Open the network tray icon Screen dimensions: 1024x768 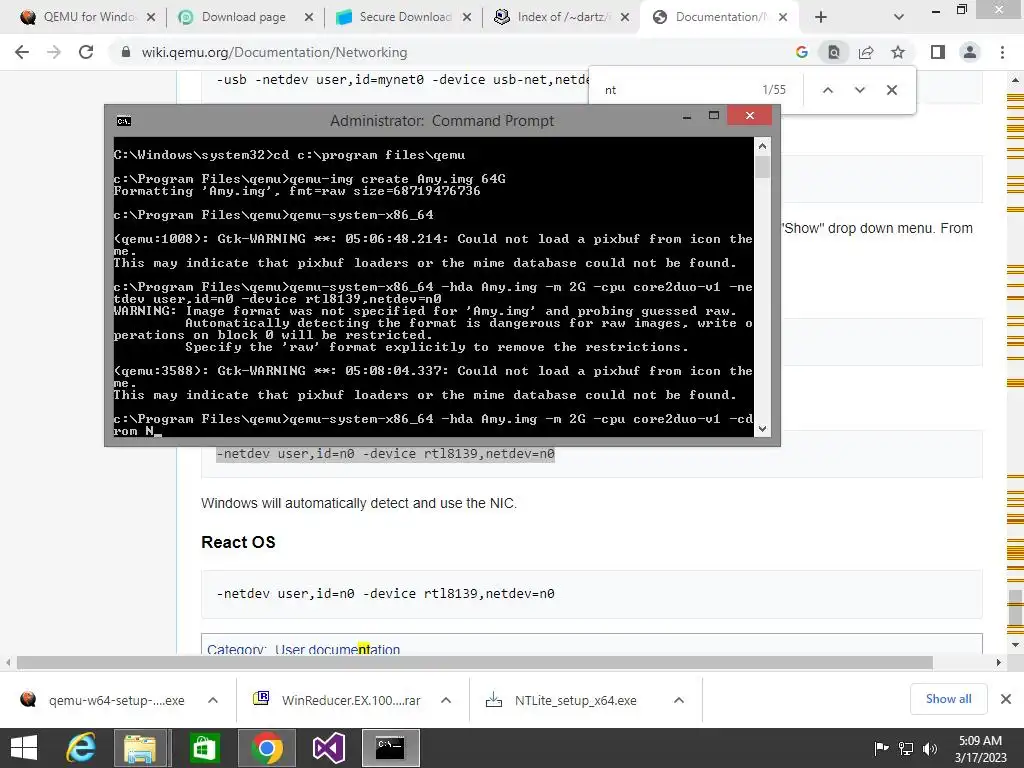click(x=906, y=748)
